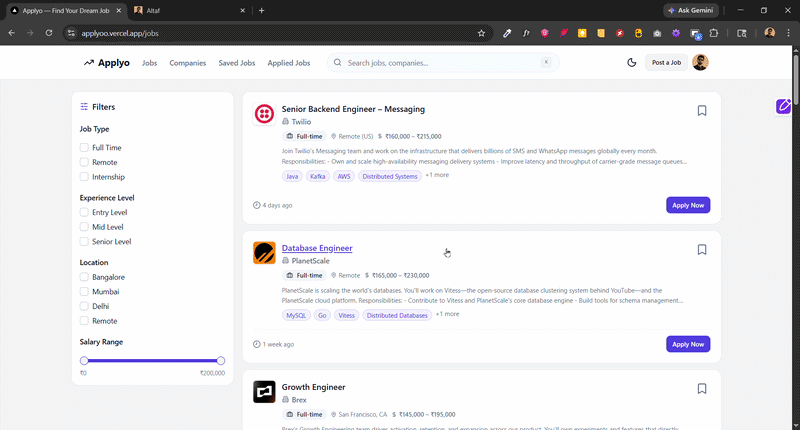Open Saved Jobs nav item

click(237, 63)
